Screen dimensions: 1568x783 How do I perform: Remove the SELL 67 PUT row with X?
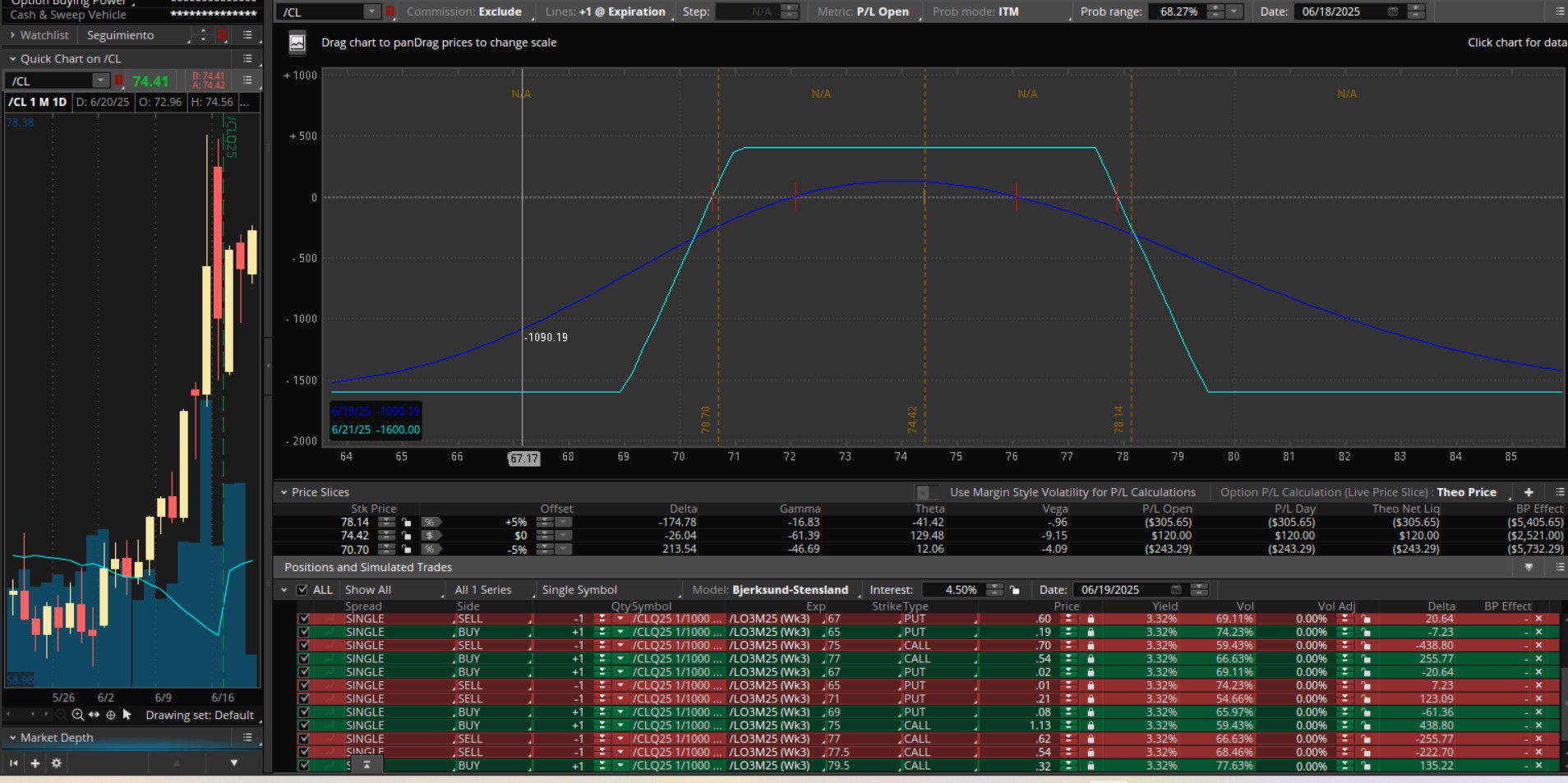(1539, 619)
